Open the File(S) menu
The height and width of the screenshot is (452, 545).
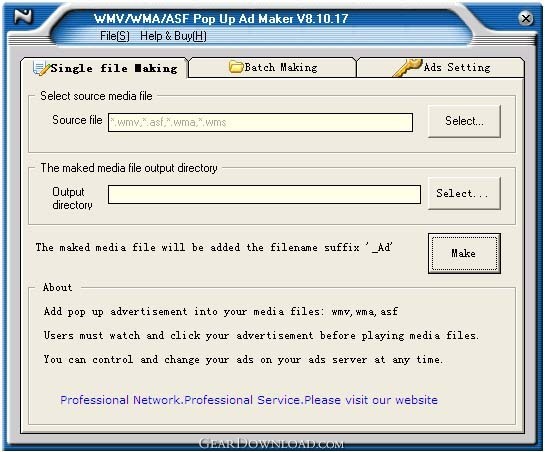coord(115,36)
